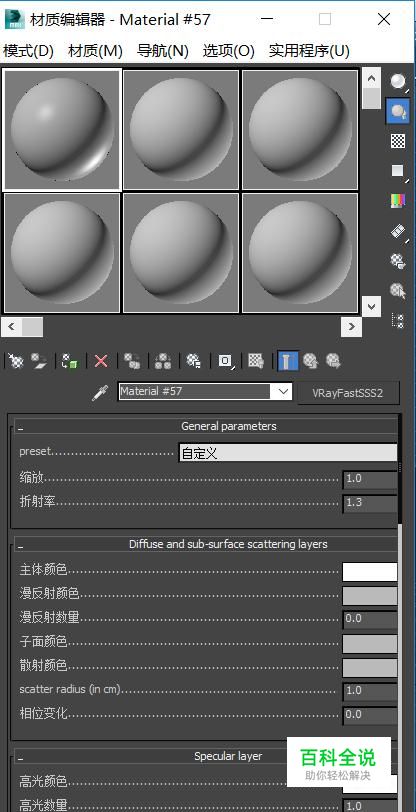Screen dimensions: 416x812
Task: Open Material Editor Options icon
Action: coord(398,261)
